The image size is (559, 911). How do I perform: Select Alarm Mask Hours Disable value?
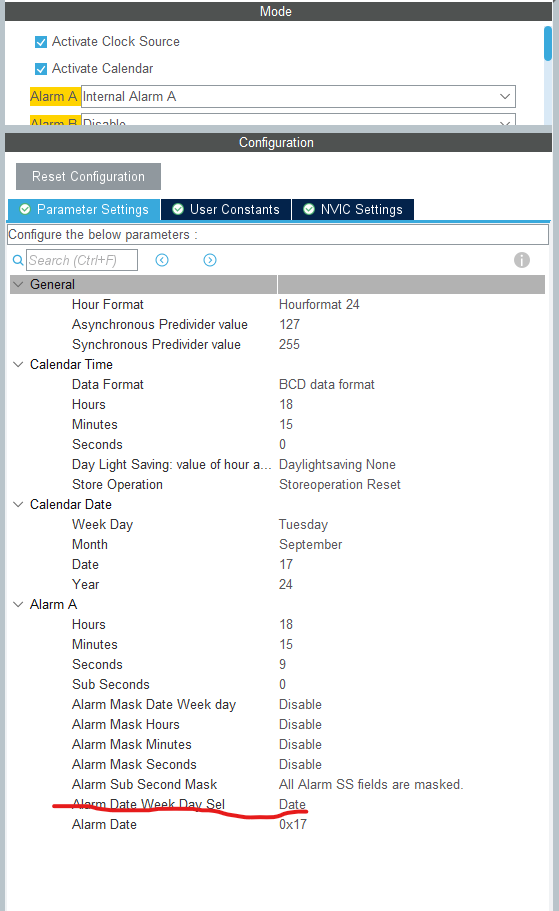[x=300, y=725]
